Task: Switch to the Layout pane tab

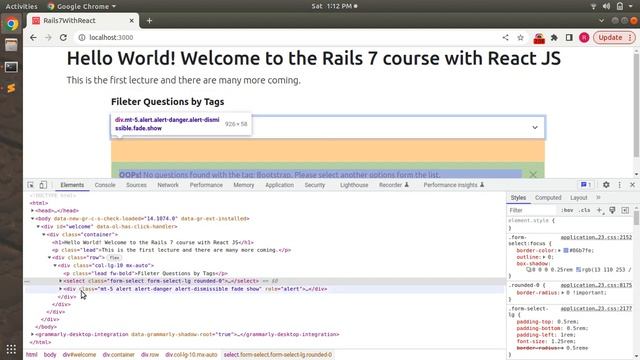Action: tap(578, 198)
